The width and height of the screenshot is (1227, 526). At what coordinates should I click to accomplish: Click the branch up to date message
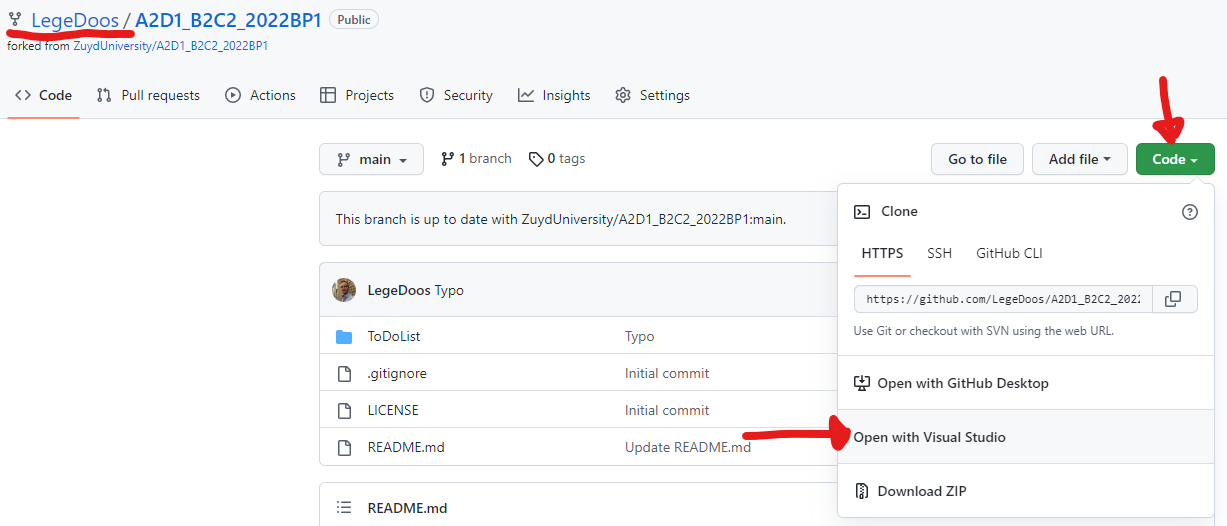point(561,219)
